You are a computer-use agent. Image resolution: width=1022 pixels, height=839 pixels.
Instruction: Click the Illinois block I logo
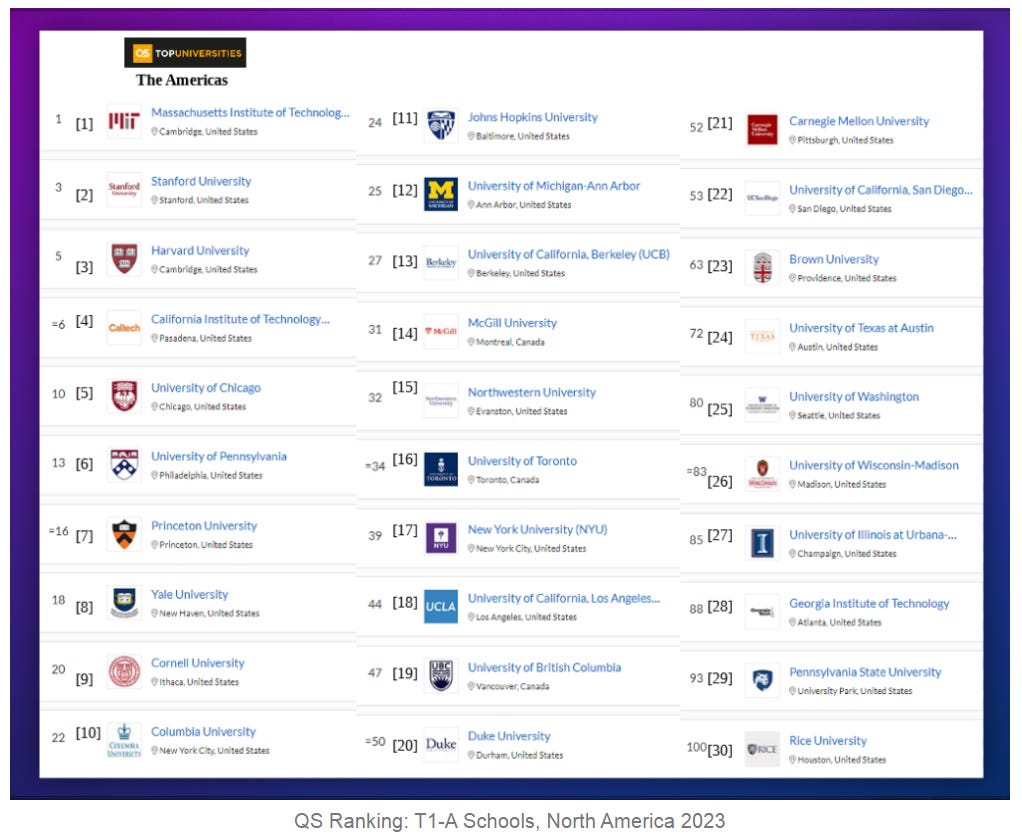pyautogui.click(x=762, y=543)
